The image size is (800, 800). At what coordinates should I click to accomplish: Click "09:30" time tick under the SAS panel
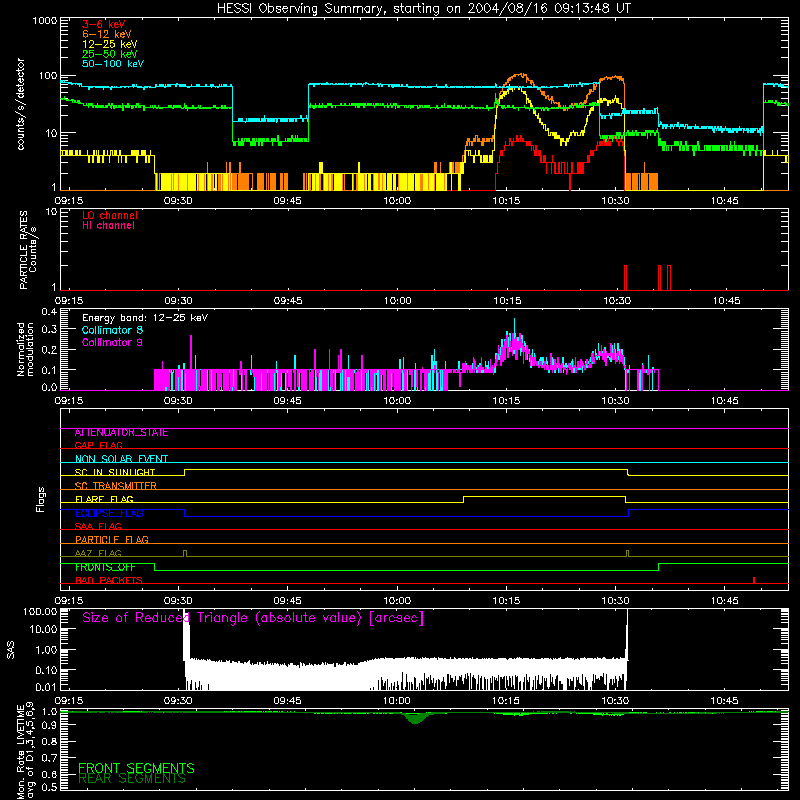coord(178,701)
